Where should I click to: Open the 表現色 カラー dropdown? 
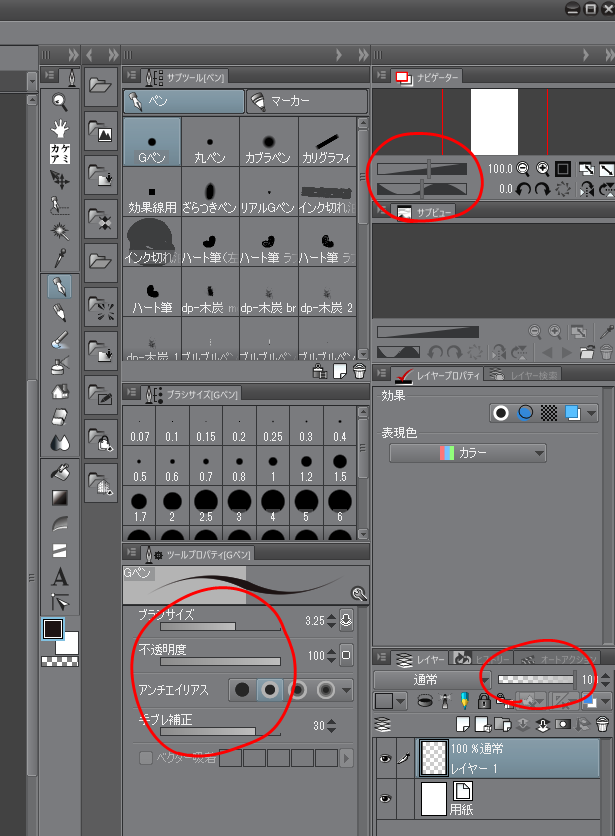[x=468, y=453]
